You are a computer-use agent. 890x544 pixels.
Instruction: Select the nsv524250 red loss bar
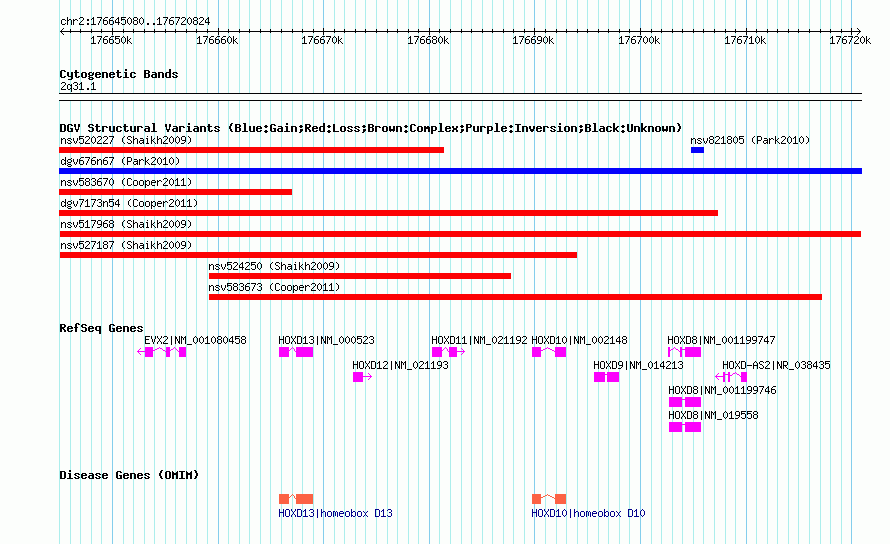360,276
